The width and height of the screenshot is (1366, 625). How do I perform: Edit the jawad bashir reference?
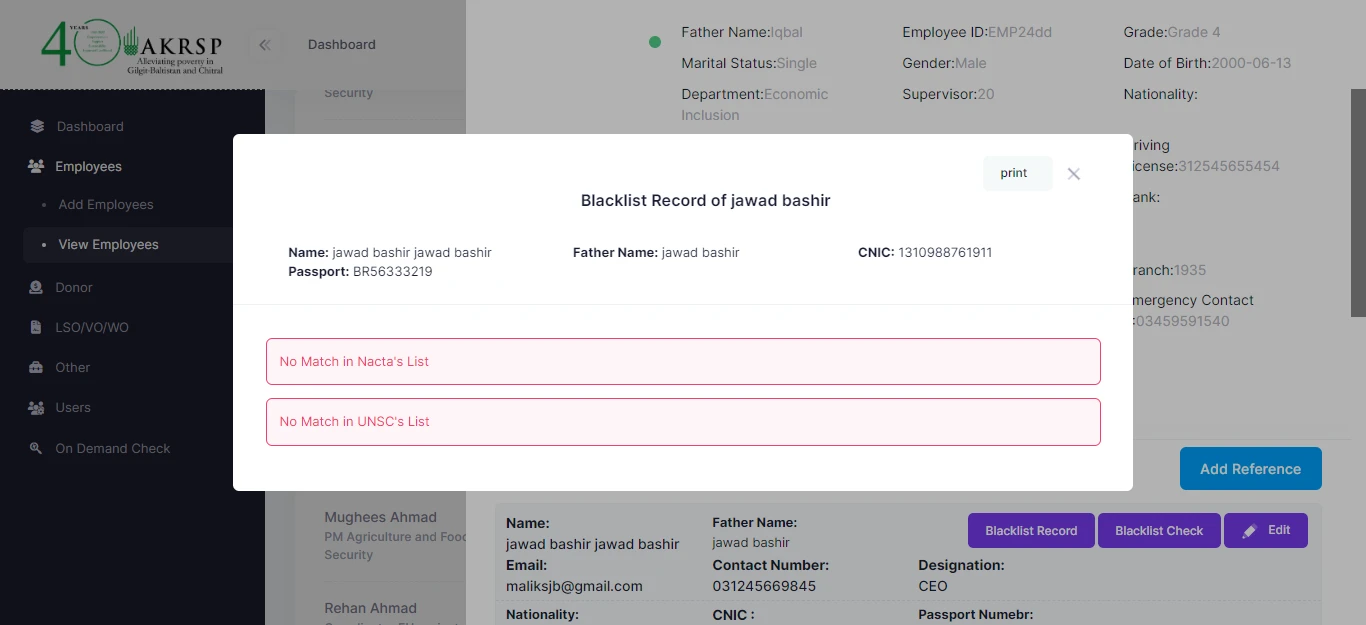tap(1266, 531)
